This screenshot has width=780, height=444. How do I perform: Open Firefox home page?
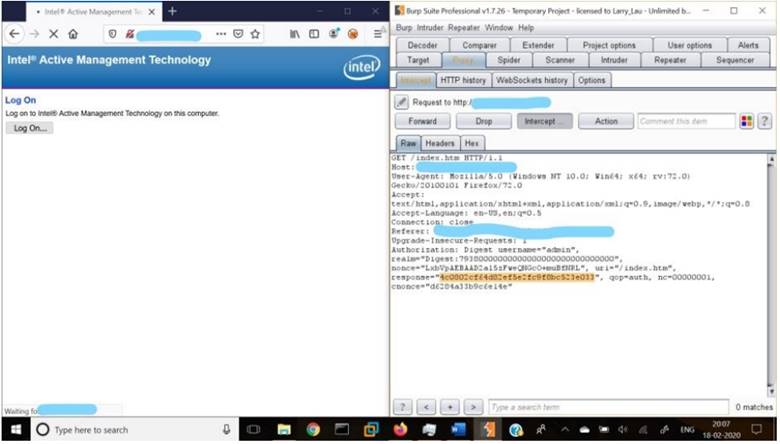(x=73, y=34)
